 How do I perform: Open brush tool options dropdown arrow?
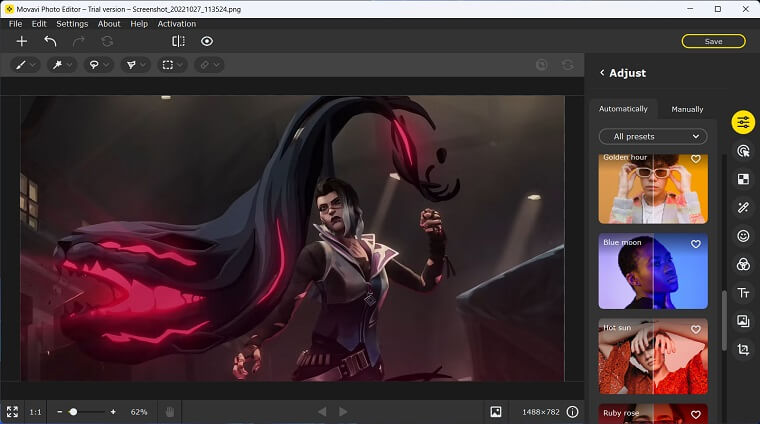33,65
